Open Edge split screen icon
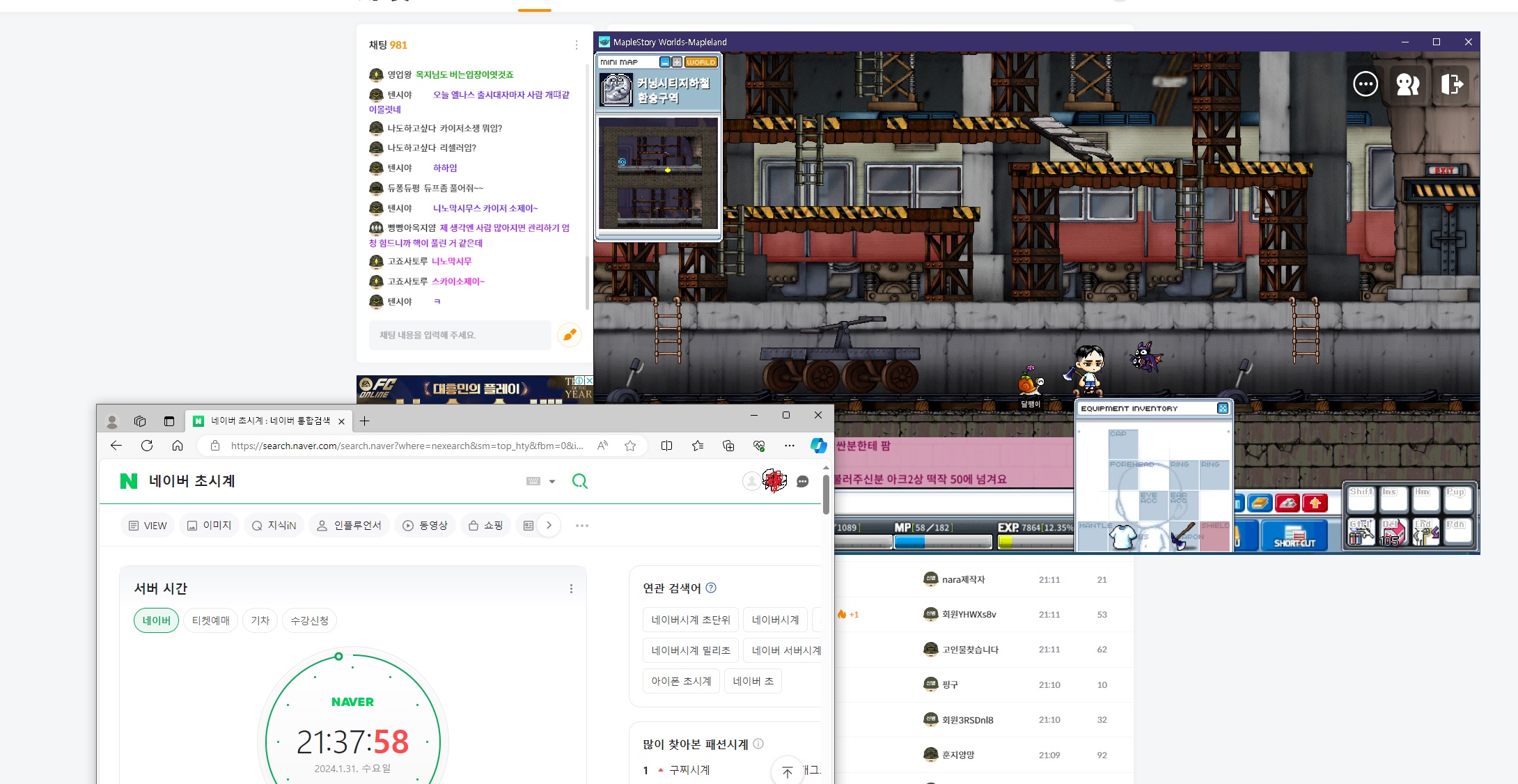The height and width of the screenshot is (784, 1518). coord(666,446)
